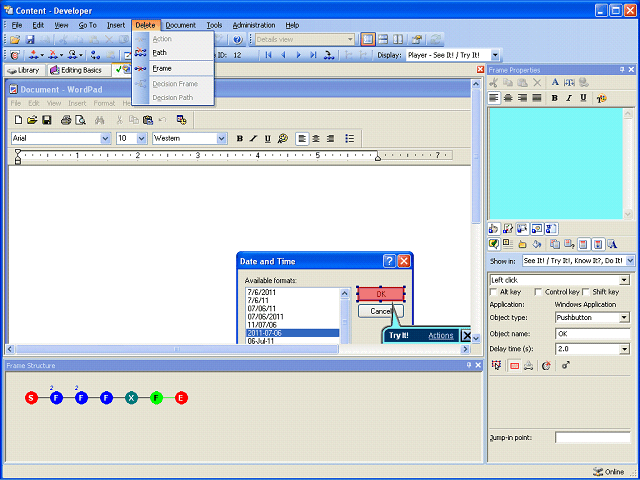Click the blue Help question mark icon
640x480 pixels.
pyautogui.click(x=237, y=40)
